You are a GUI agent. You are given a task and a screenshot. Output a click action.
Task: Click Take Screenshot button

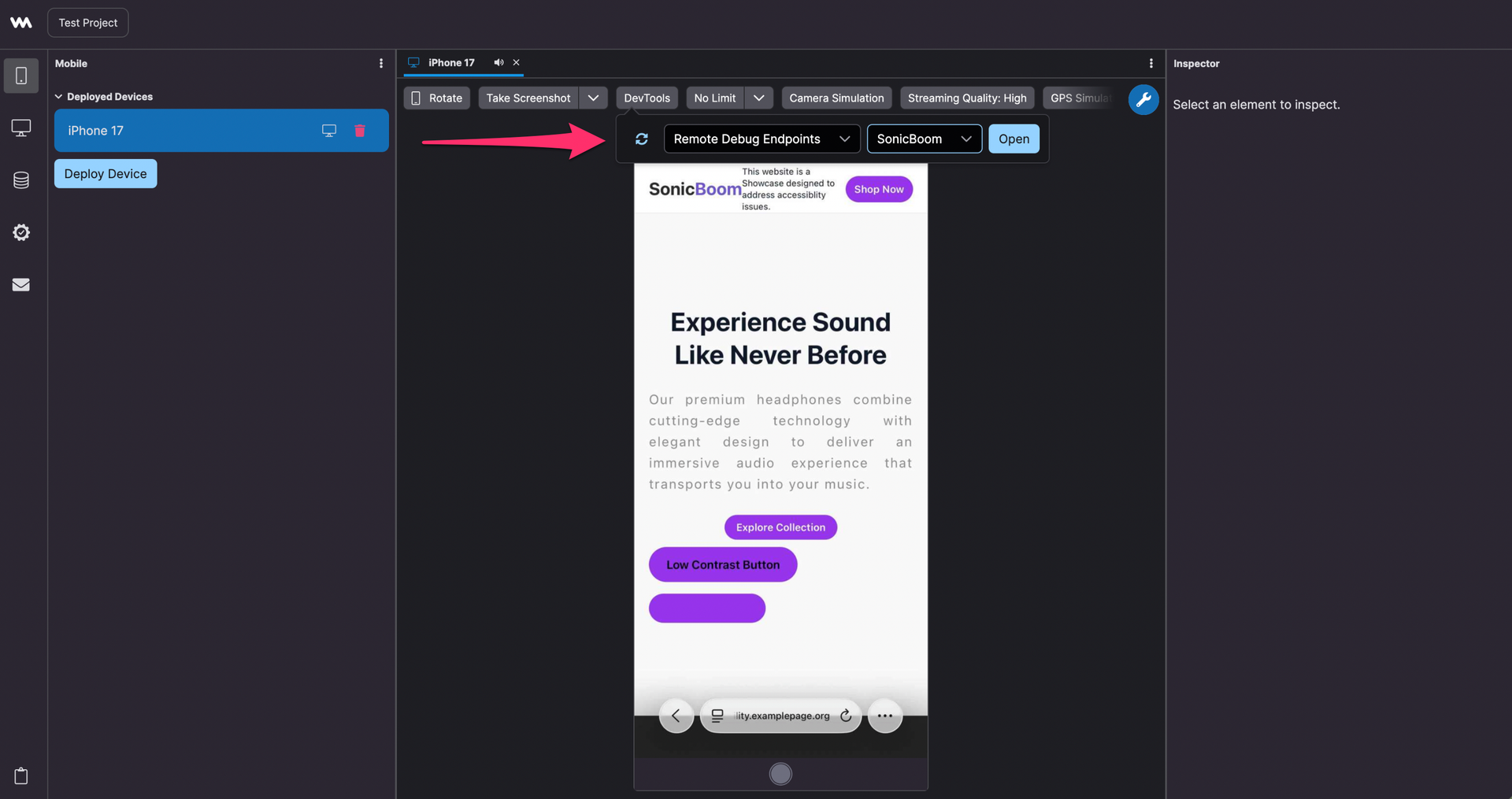coord(528,98)
